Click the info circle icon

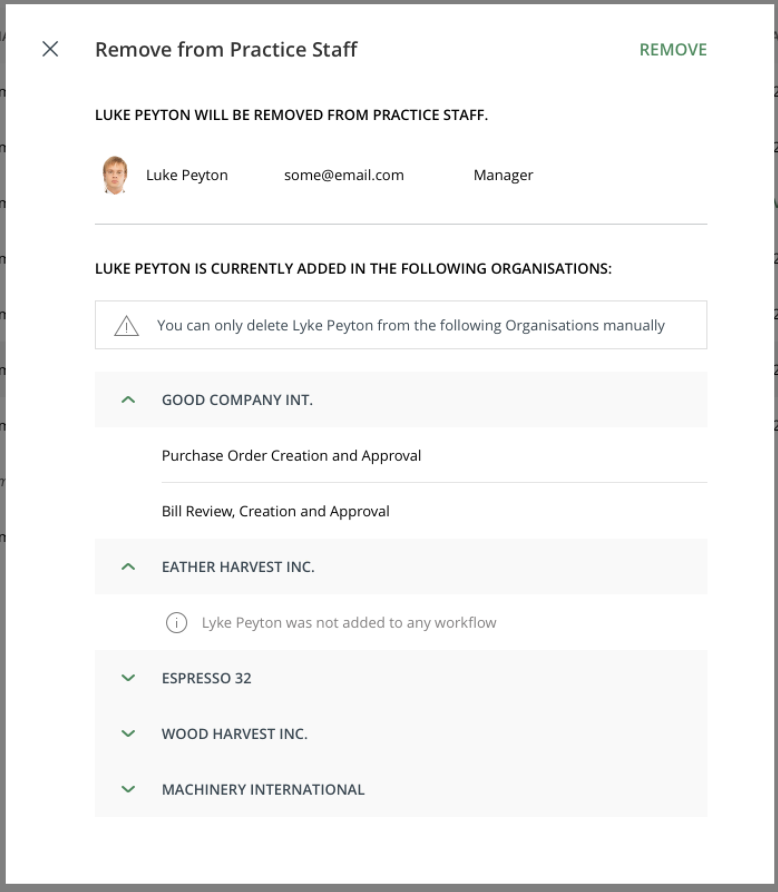176,623
